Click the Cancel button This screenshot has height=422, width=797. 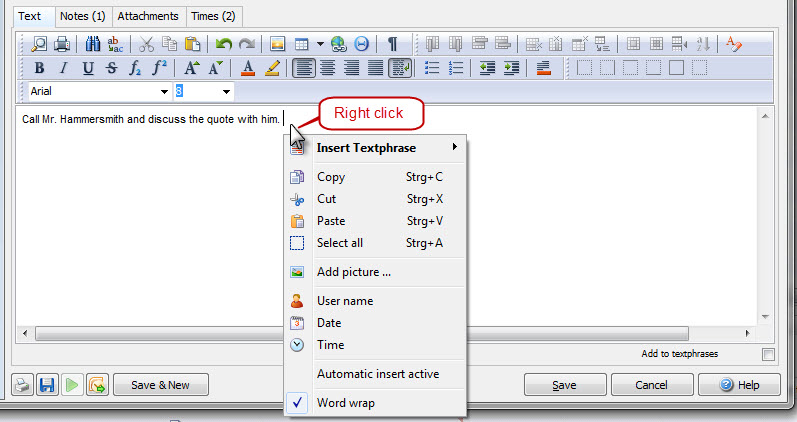click(x=651, y=385)
